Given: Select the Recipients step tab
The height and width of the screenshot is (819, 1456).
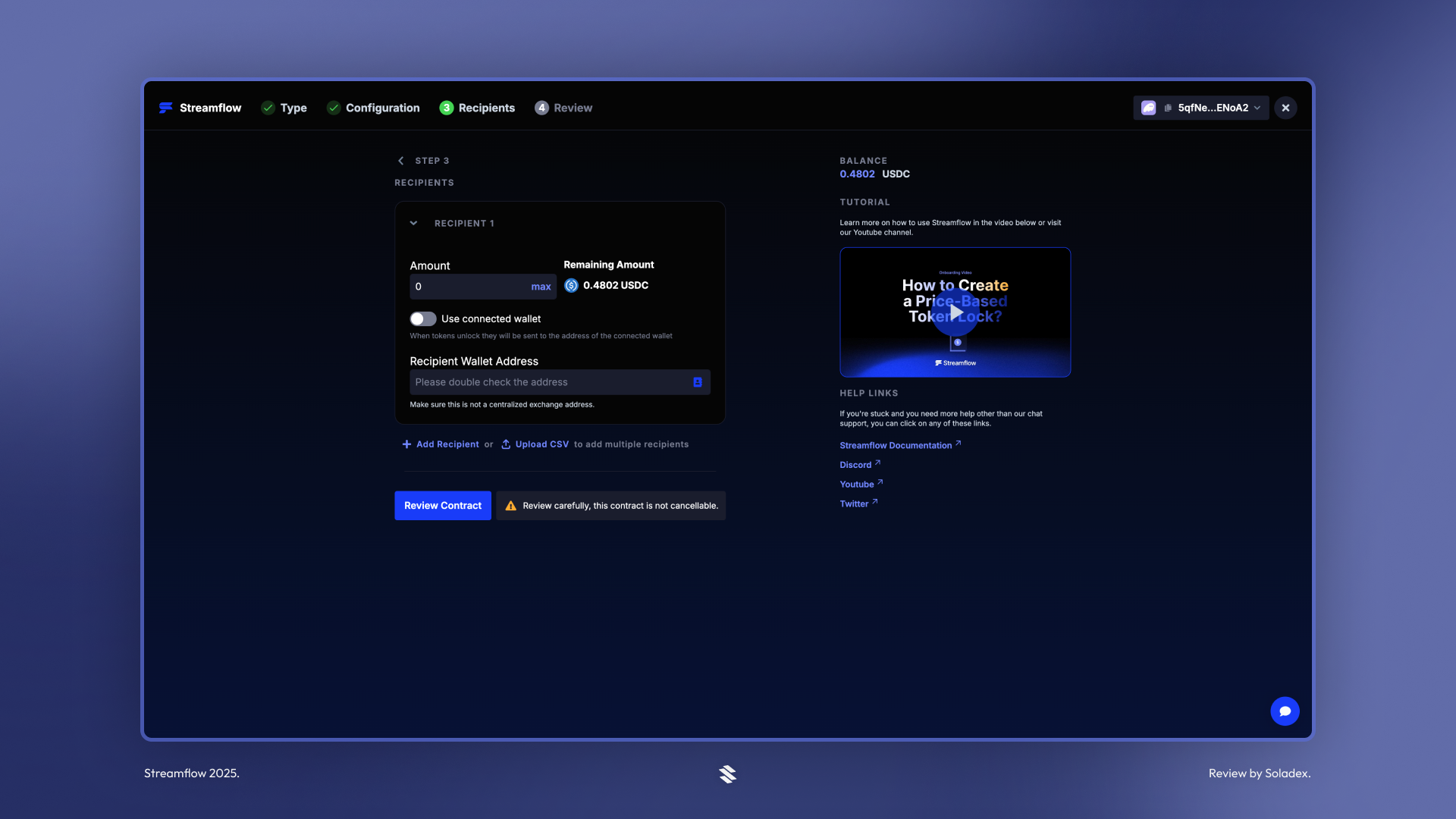Looking at the screenshot, I should click(x=477, y=108).
